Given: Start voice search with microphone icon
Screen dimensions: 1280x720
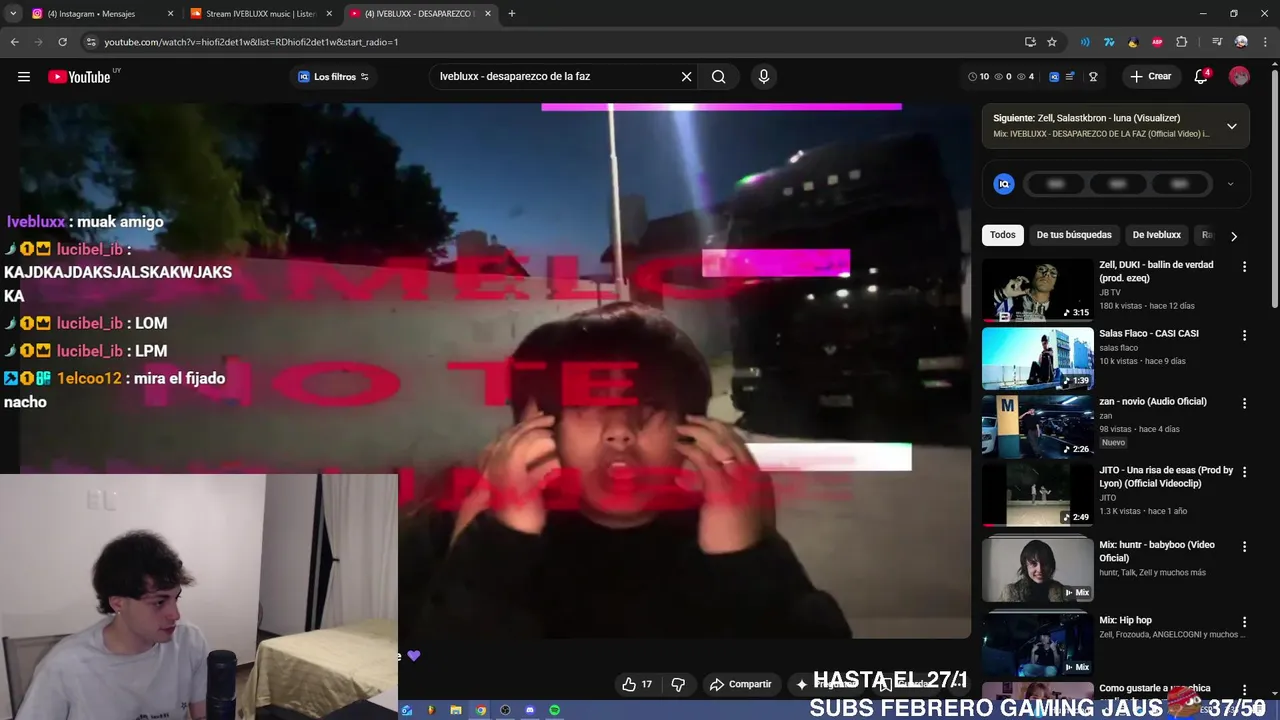Looking at the screenshot, I should [764, 77].
